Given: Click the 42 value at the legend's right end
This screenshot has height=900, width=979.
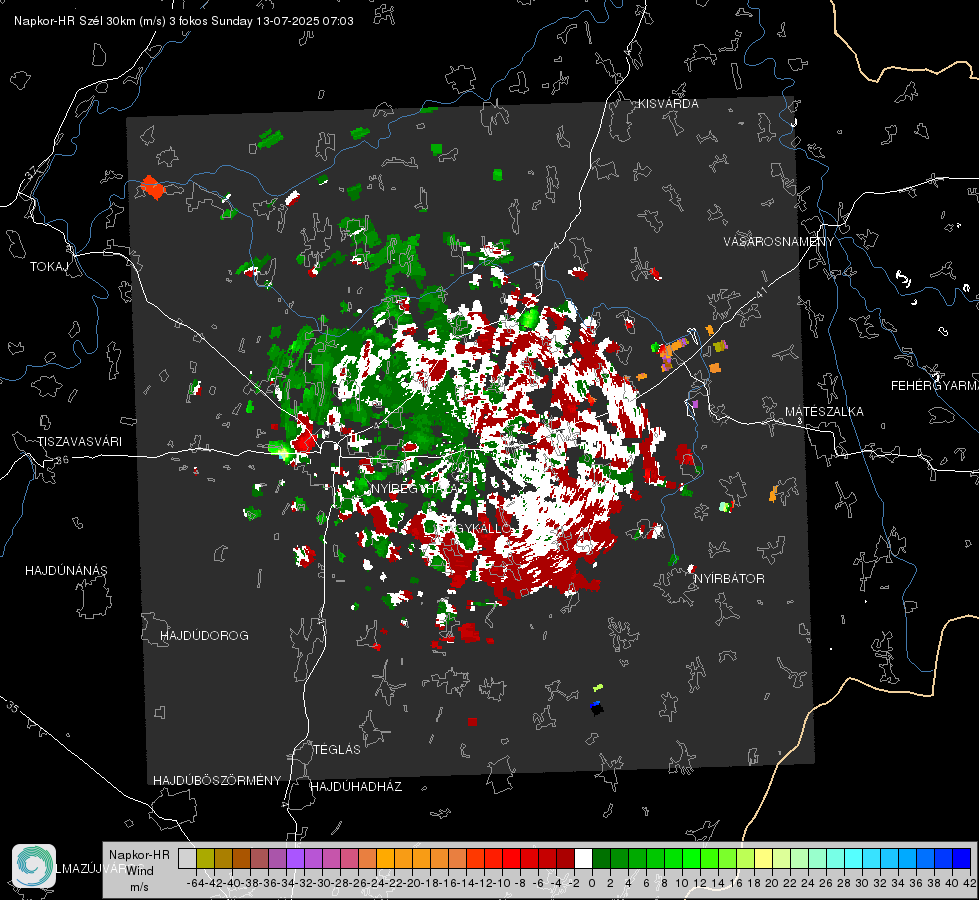Looking at the screenshot, I should coord(970,883).
